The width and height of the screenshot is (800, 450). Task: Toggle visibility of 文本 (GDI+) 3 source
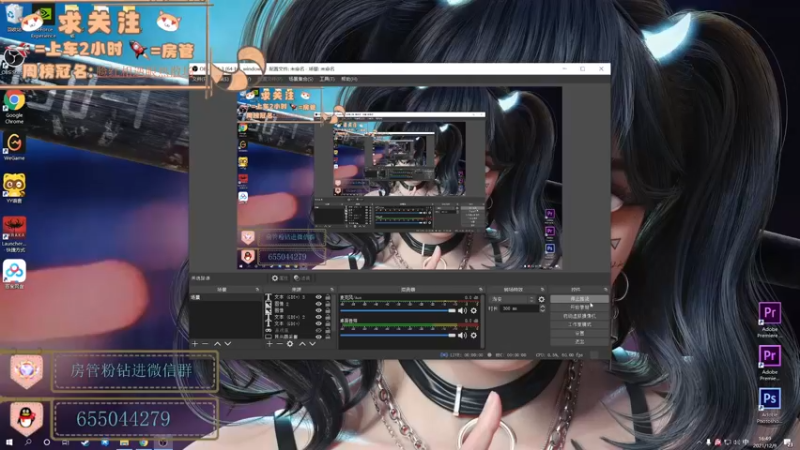319,297
